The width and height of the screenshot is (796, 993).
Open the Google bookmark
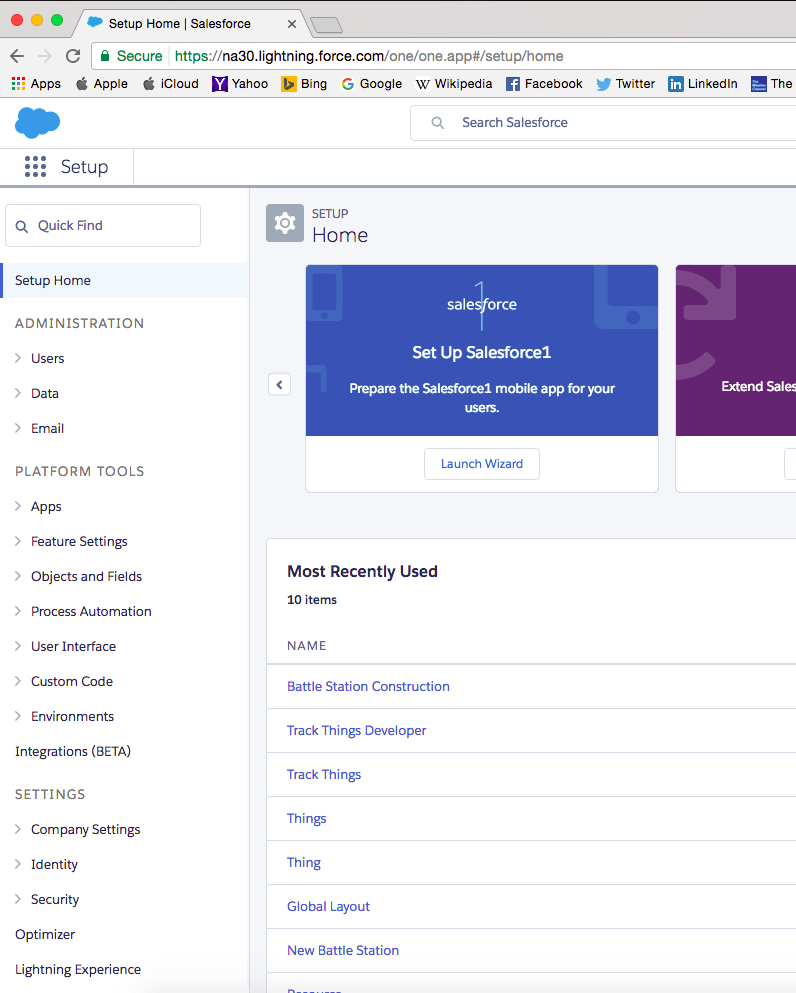click(372, 84)
